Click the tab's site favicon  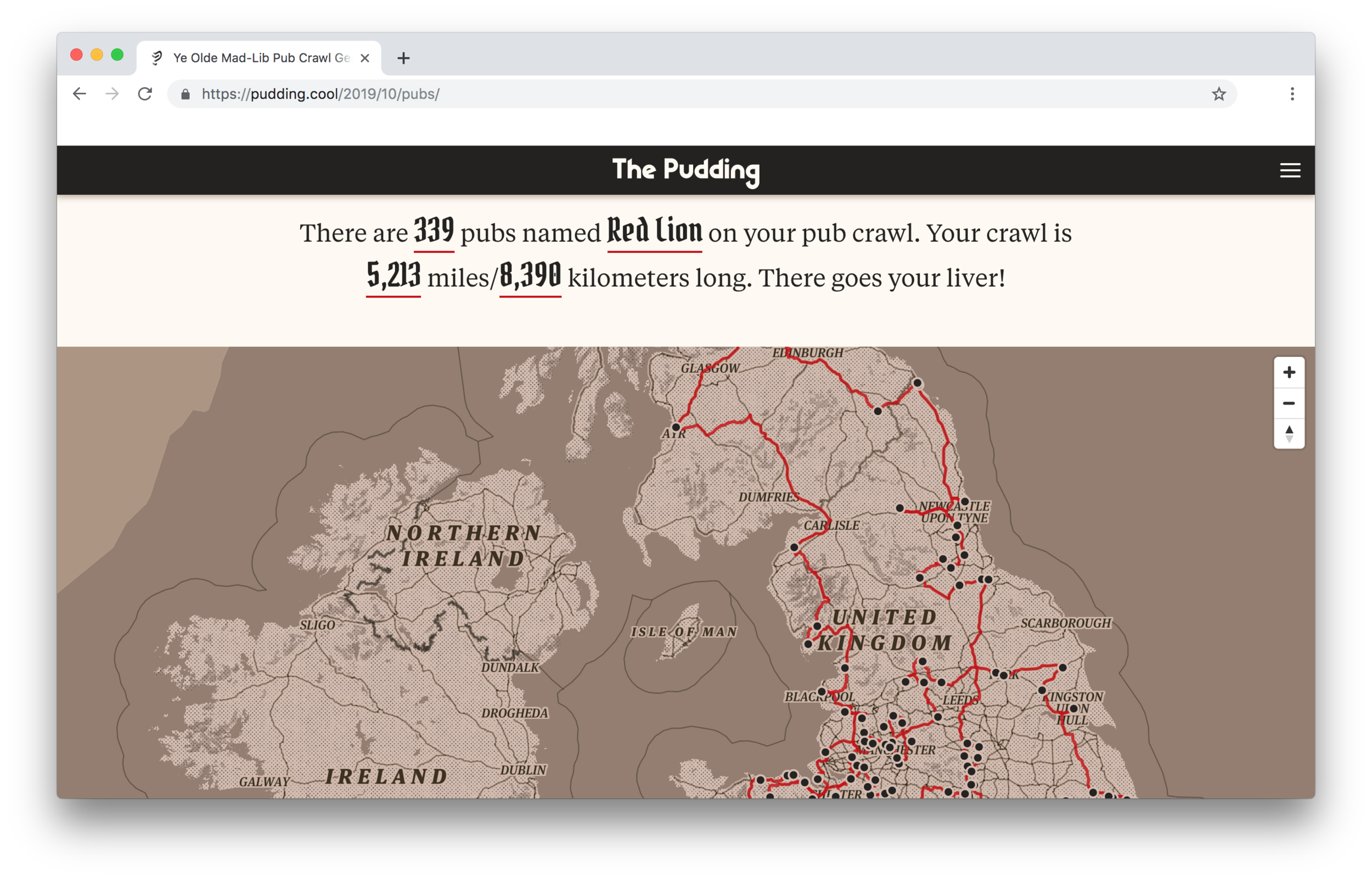pyautogui.click(x=156, y=58)
